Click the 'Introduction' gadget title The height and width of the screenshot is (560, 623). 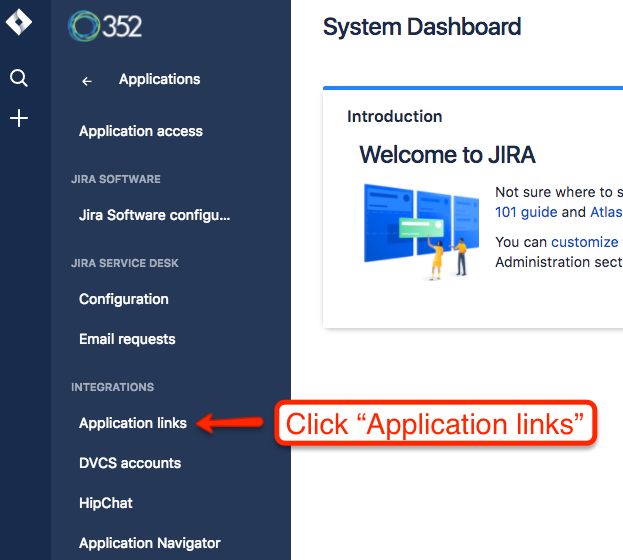click(395, 116)
